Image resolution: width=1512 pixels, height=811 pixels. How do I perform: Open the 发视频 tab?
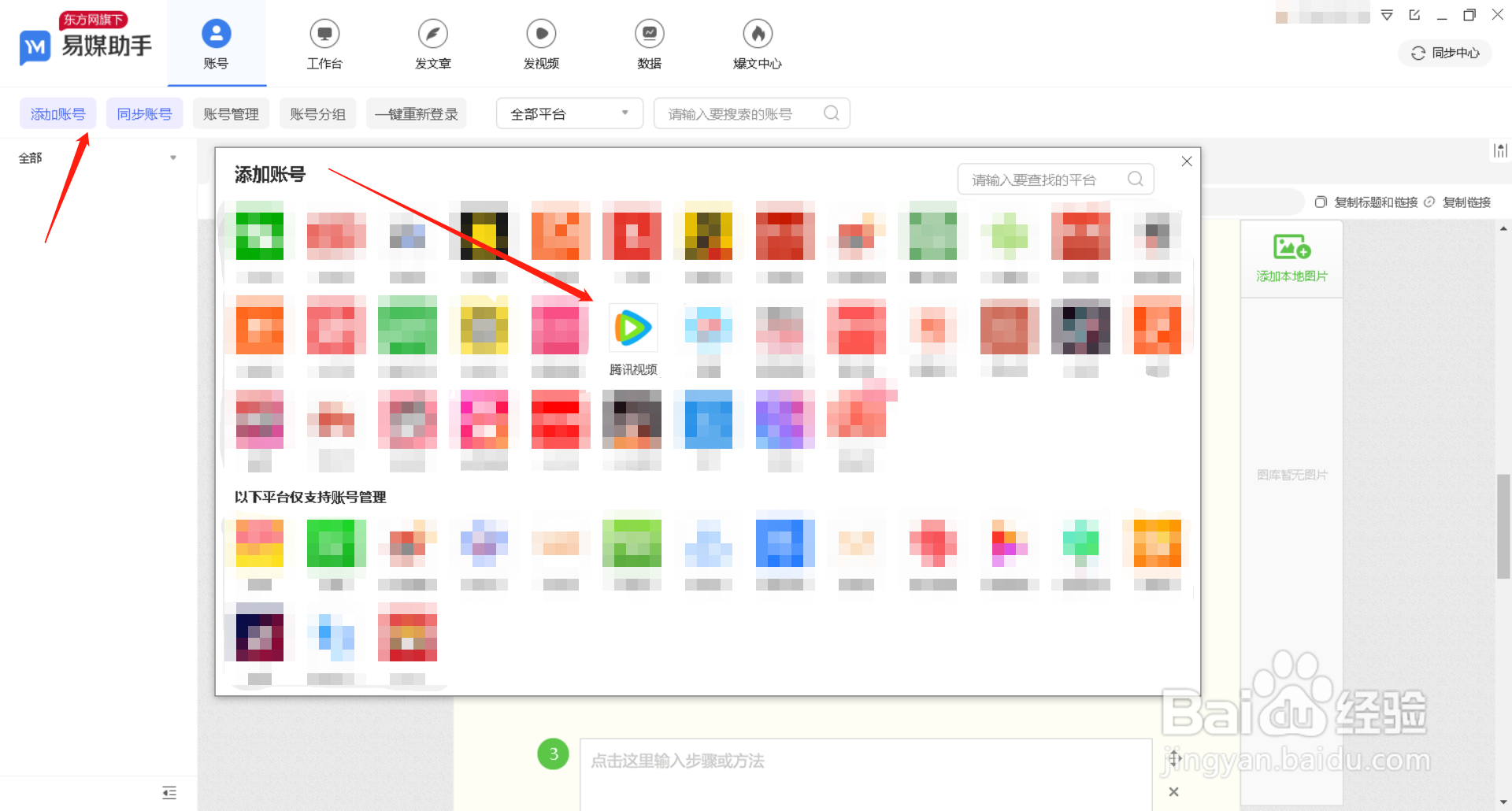tap(541, 44)
